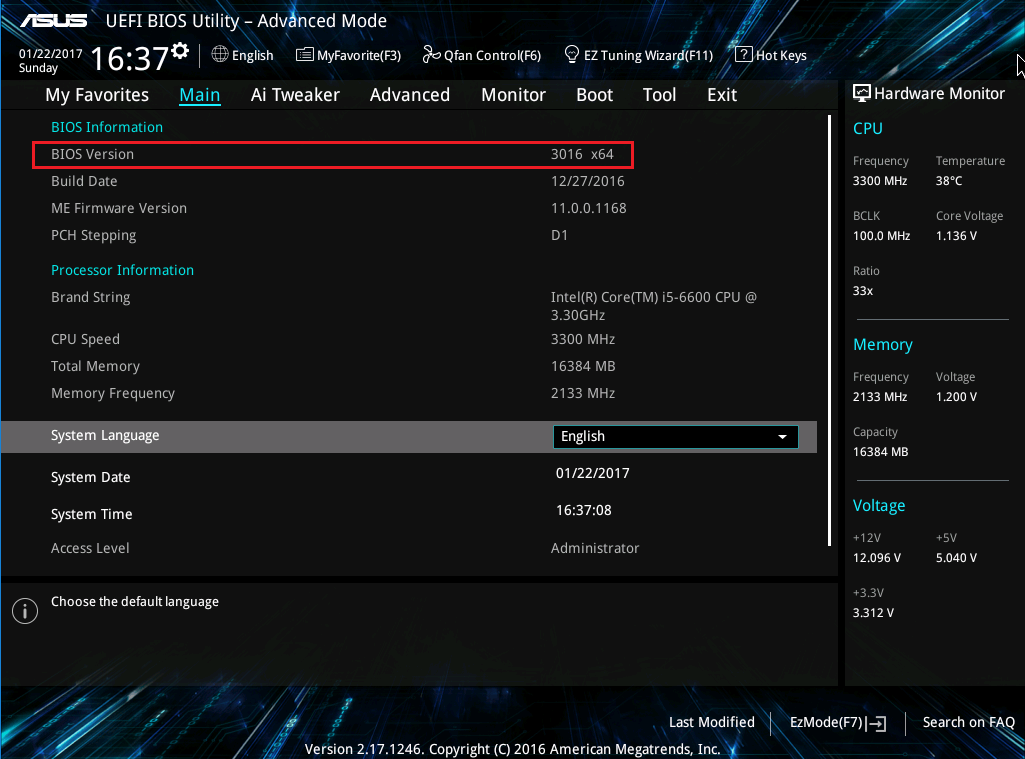Click the Processor Information heading
The image size is (1025, 759).
[122, 270]
